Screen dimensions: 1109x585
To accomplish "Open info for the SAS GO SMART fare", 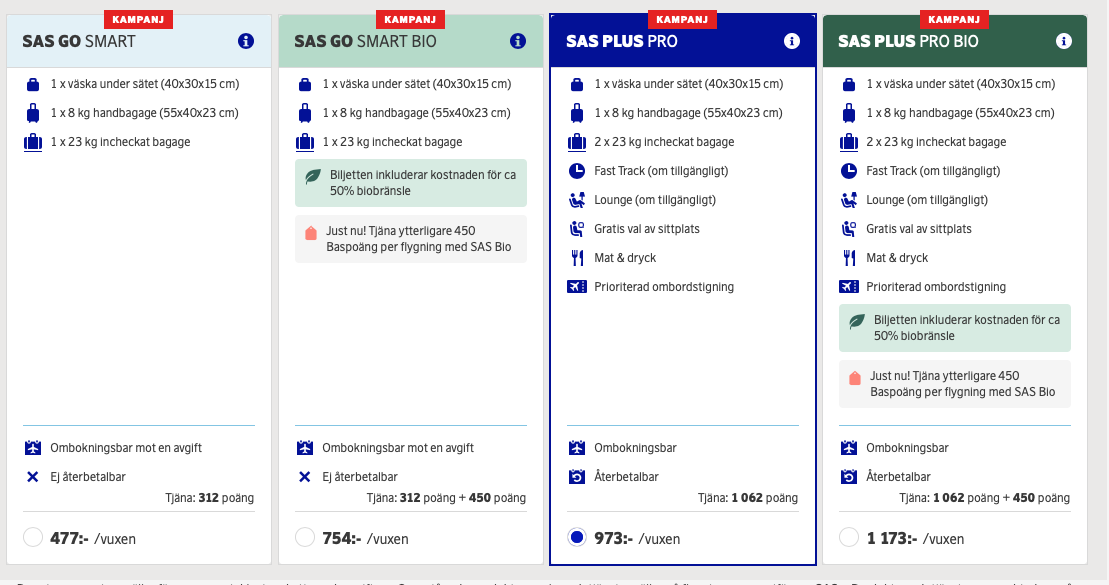I will point(245,41).
